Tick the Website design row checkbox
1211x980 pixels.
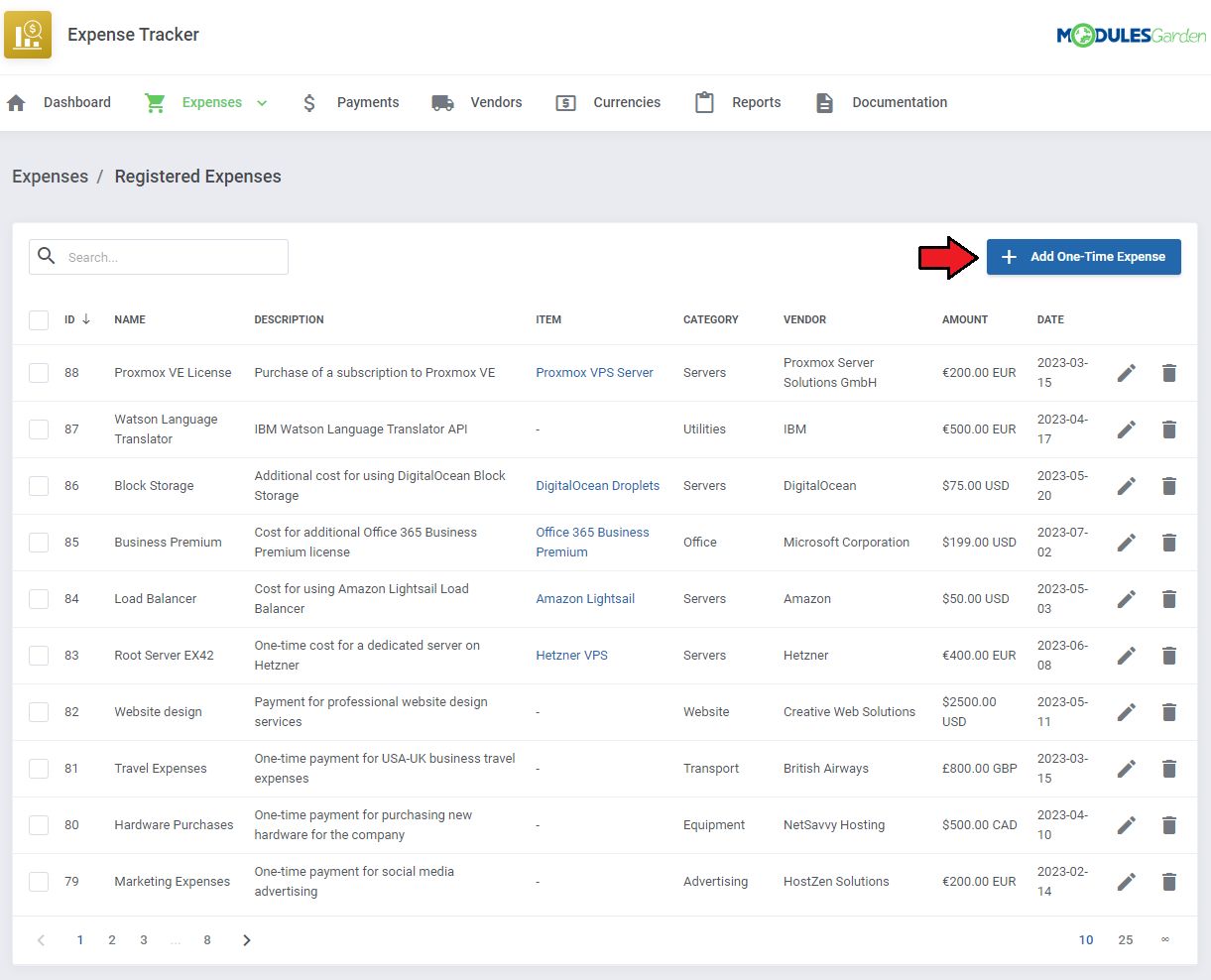pyautogui.click(x=39, y=712)
